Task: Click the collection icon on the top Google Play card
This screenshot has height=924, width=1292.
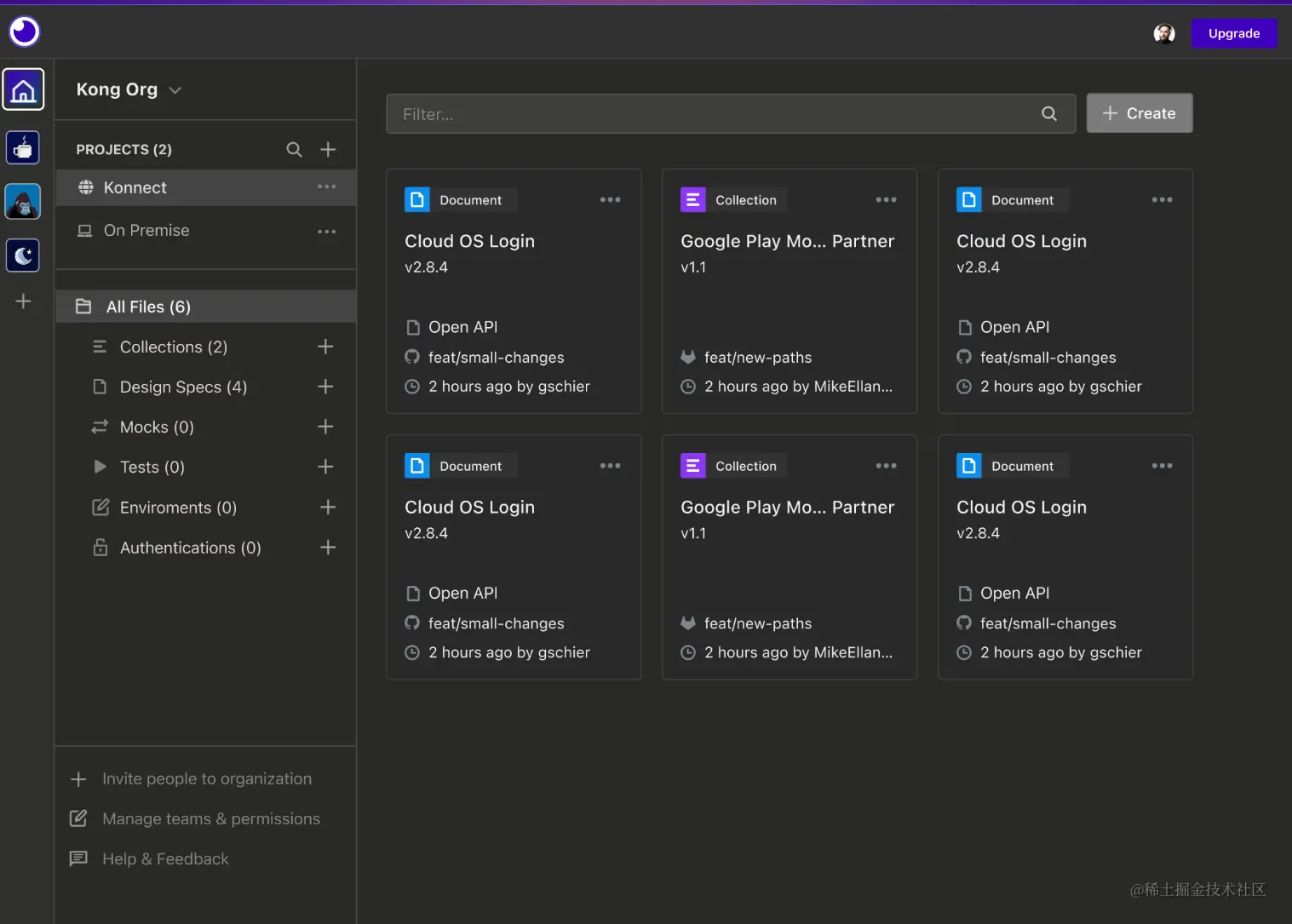Action: pos(693,200)
